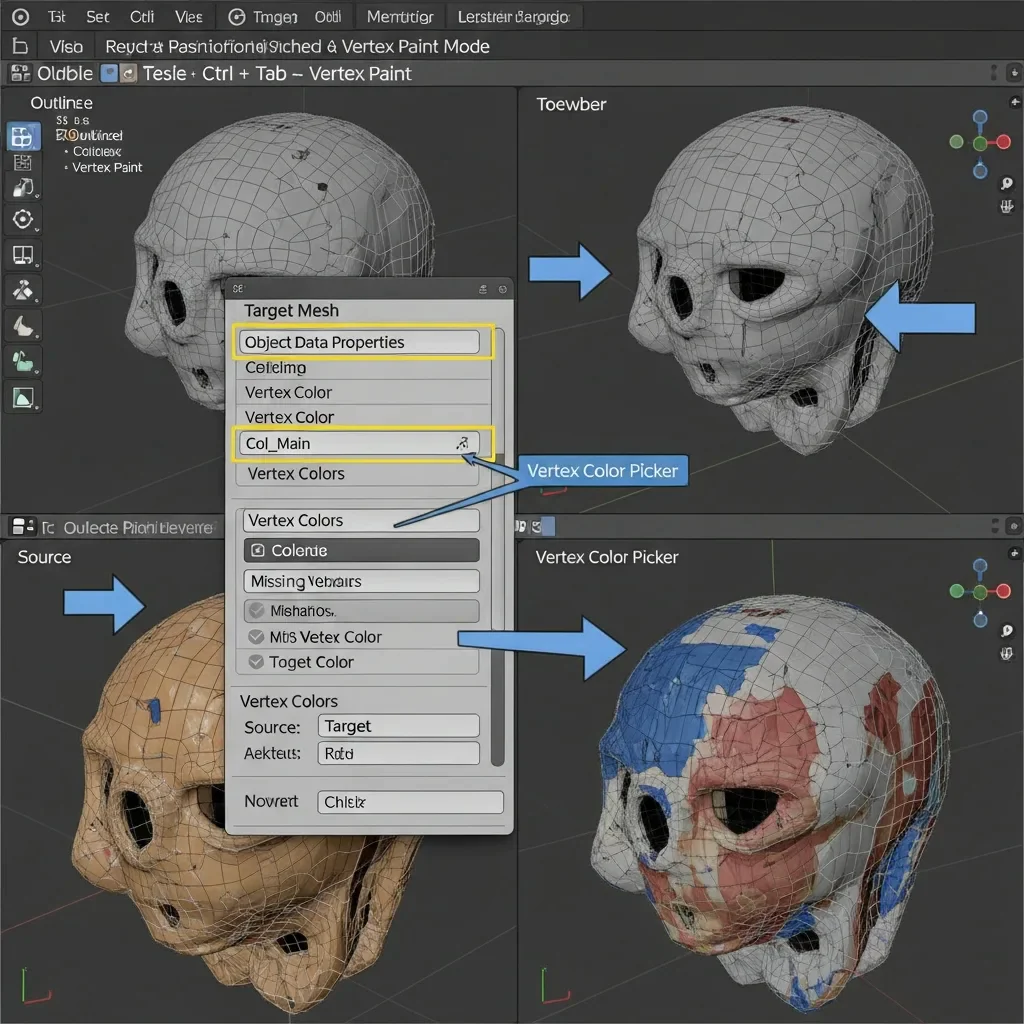Click the magnifier icon in the bottom-right viewport
The height and width of the screenshot is (1024, 1024).
[x=1007, y=631]
